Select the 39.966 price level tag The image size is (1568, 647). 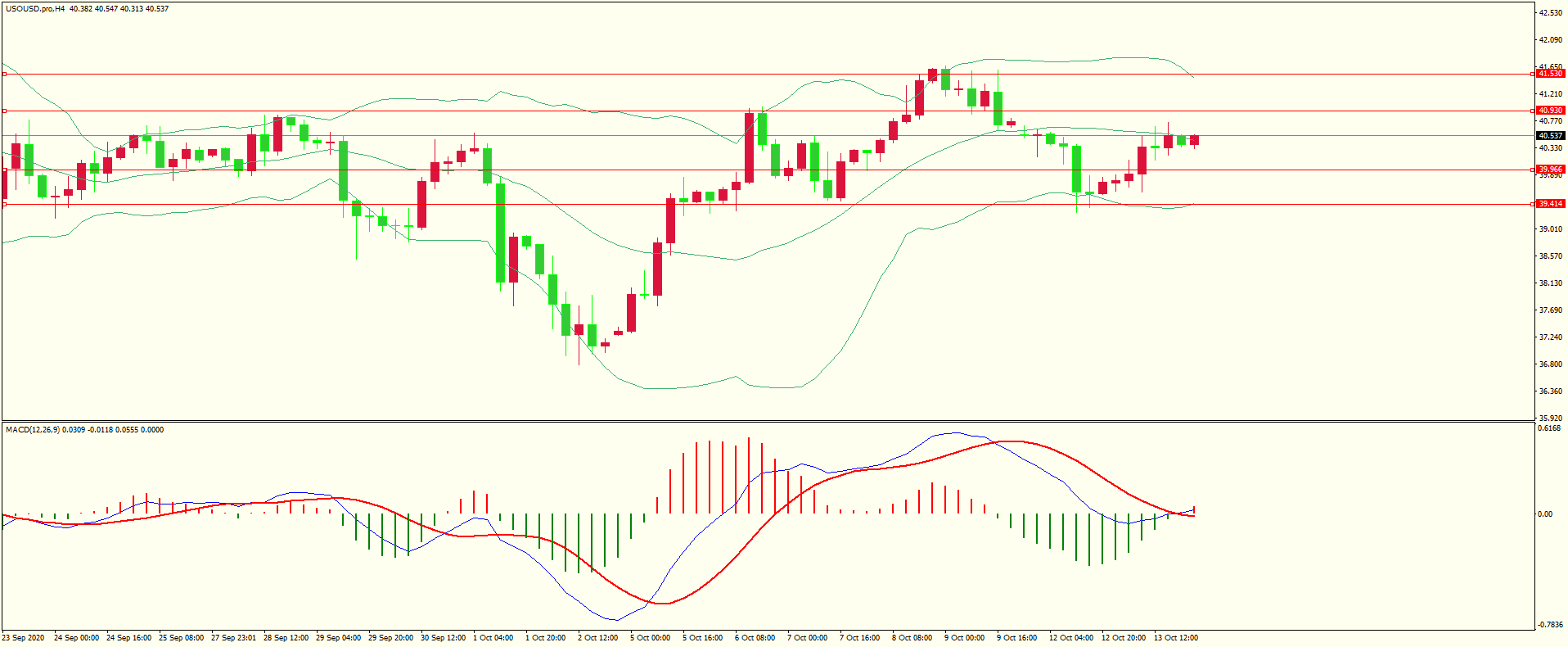pos(1550,170)
